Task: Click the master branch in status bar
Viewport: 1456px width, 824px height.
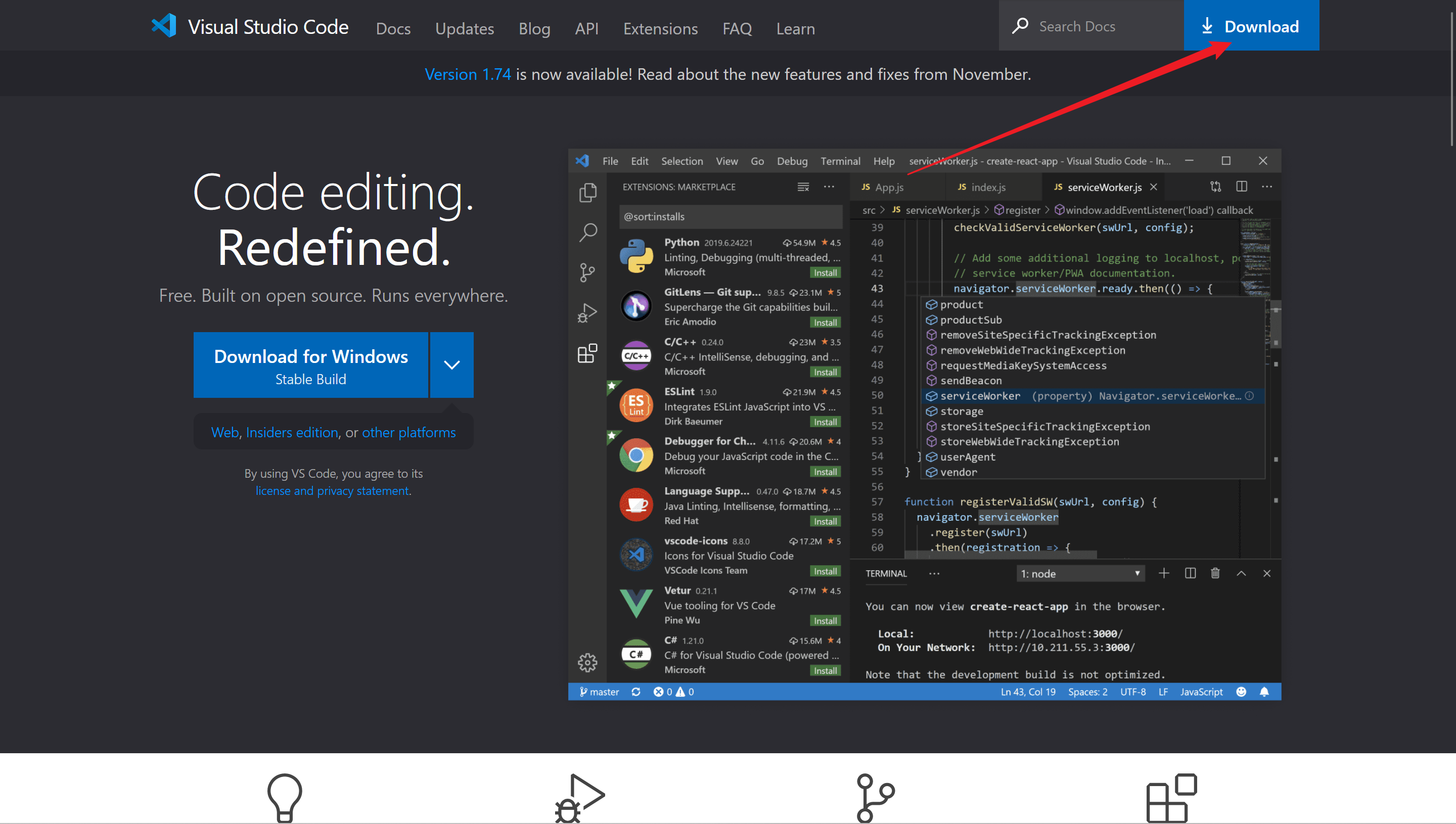Action: coord(599,692)
